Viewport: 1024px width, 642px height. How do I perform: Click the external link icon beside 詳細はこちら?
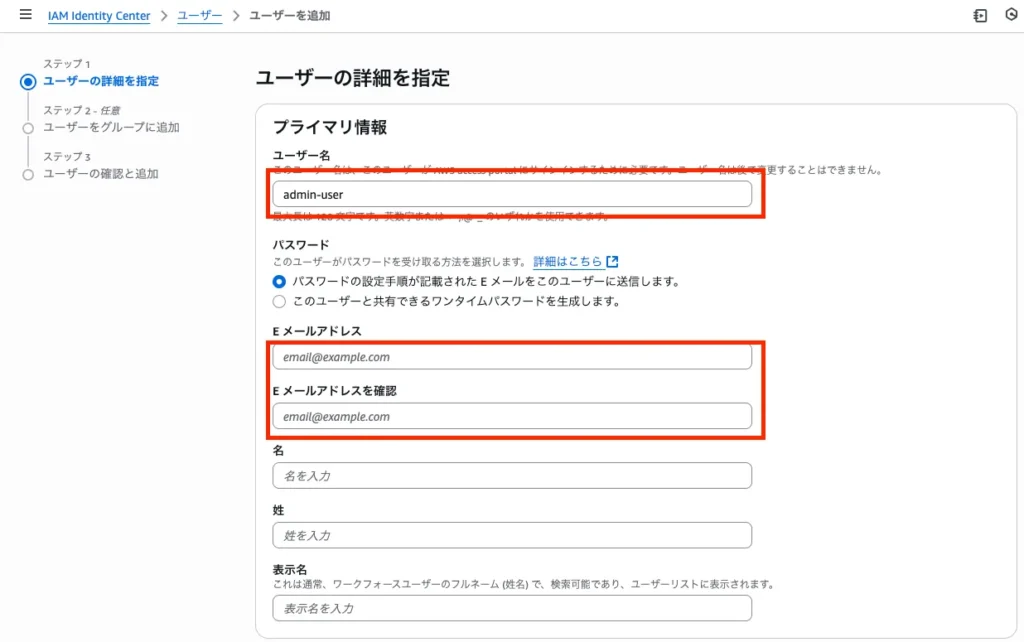coord(612,262)
